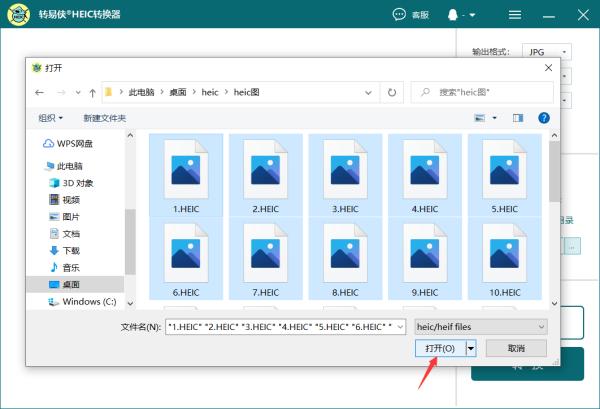Toggle the preview pane icon
Screen dimensions: 600x409
tap(518, 118)
